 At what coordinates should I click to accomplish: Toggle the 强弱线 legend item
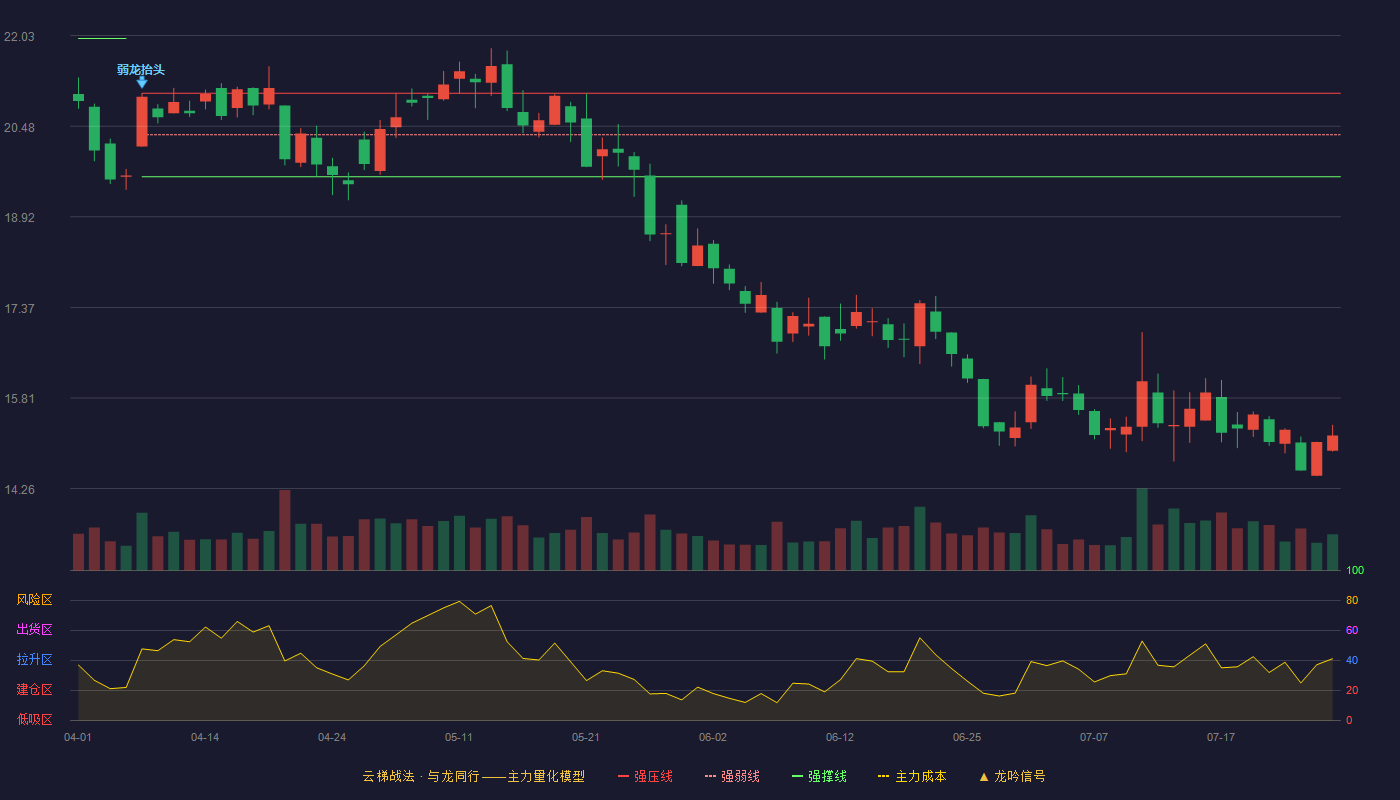[x=732, y=776]
